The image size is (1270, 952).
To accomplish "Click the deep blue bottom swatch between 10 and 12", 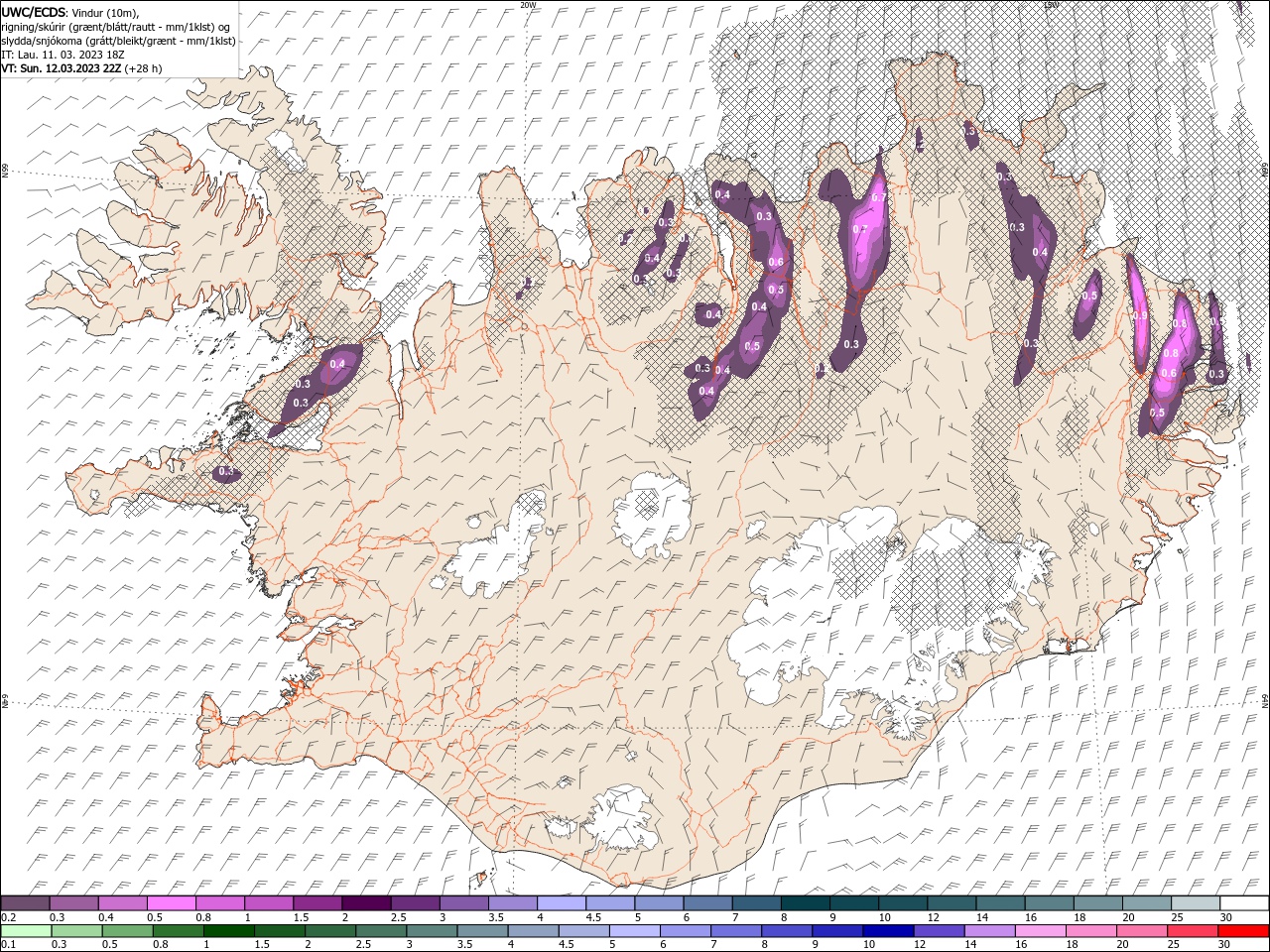I will point(886,931).
